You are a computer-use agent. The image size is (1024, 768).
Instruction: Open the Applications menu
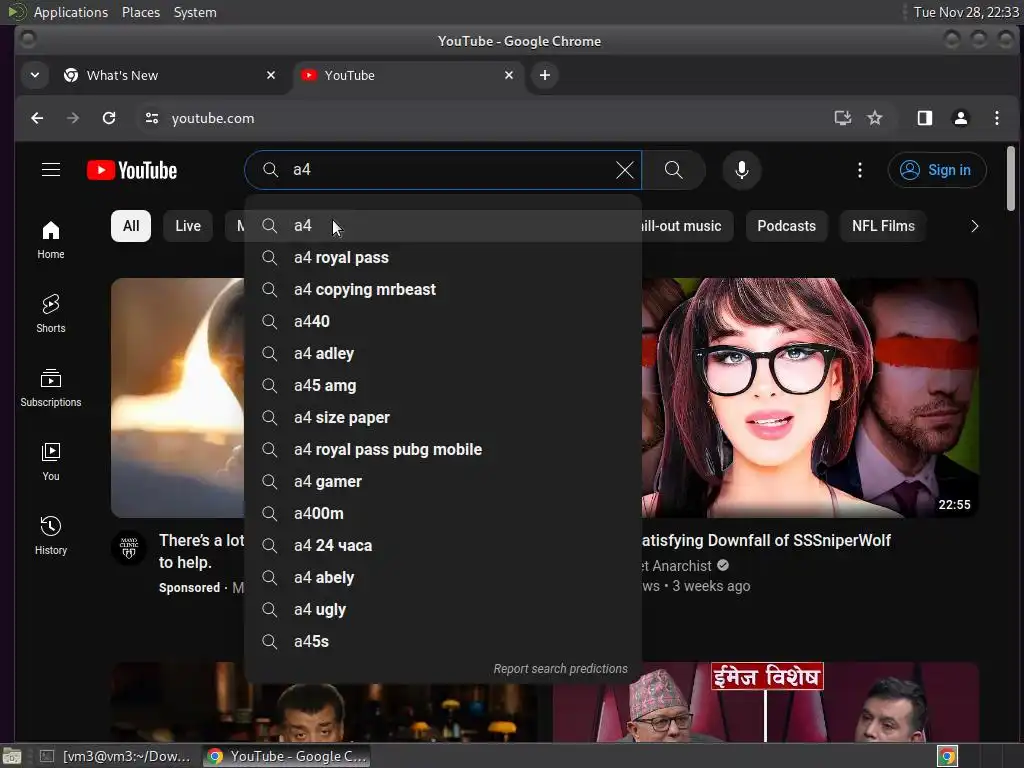pos(71,12)
